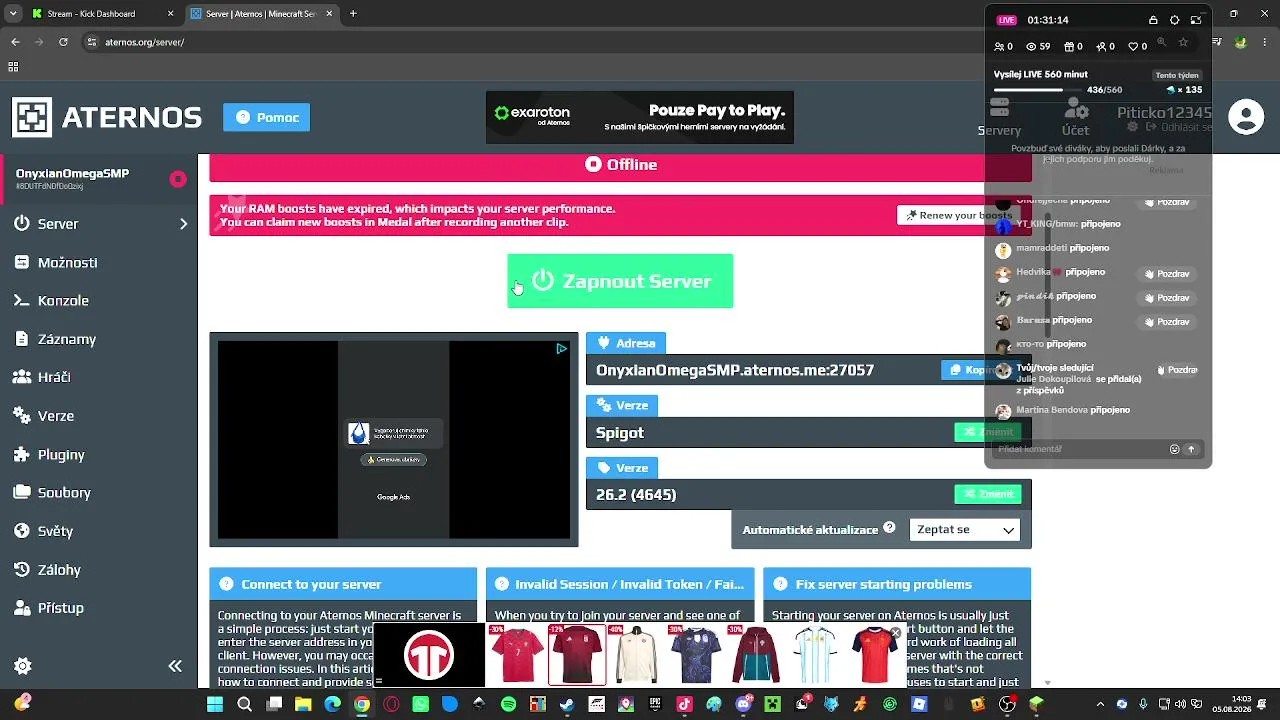Open the Světy globe icon
This screenshot has height=720, width=1280.
coord(20,531)
